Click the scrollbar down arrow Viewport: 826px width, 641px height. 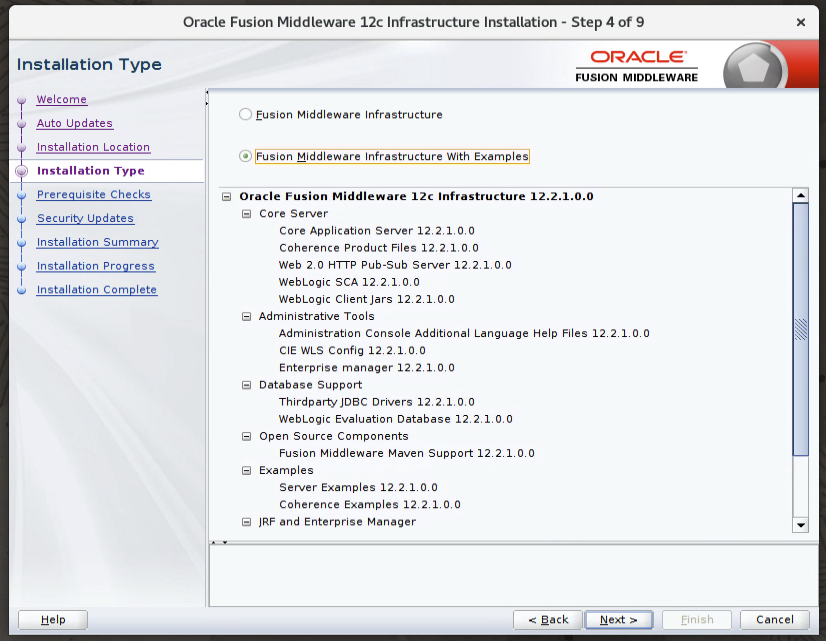click(x=801, y=525)
